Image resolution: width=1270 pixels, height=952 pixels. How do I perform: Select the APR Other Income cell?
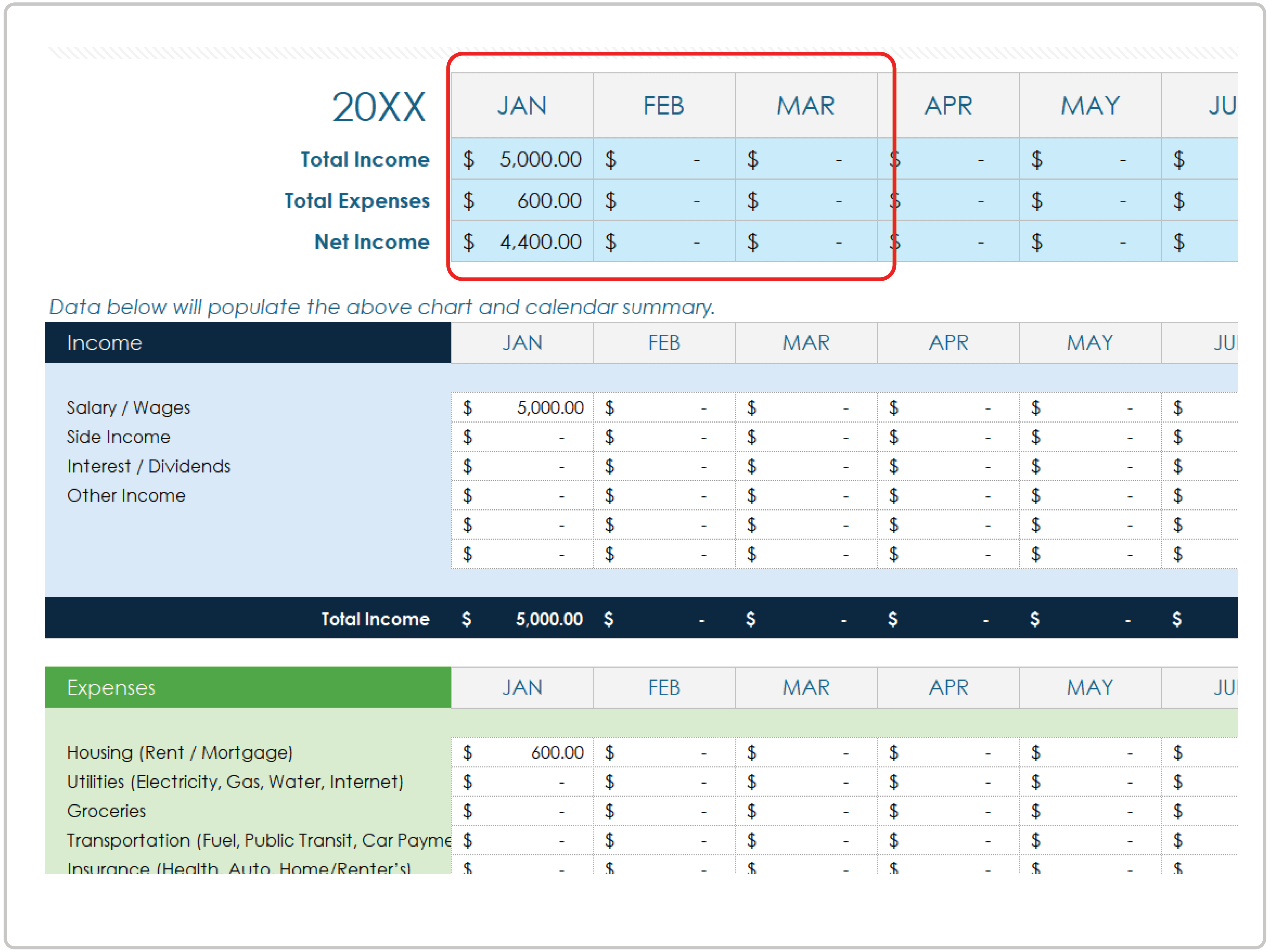pyautogui.click(x=948, y=495)
